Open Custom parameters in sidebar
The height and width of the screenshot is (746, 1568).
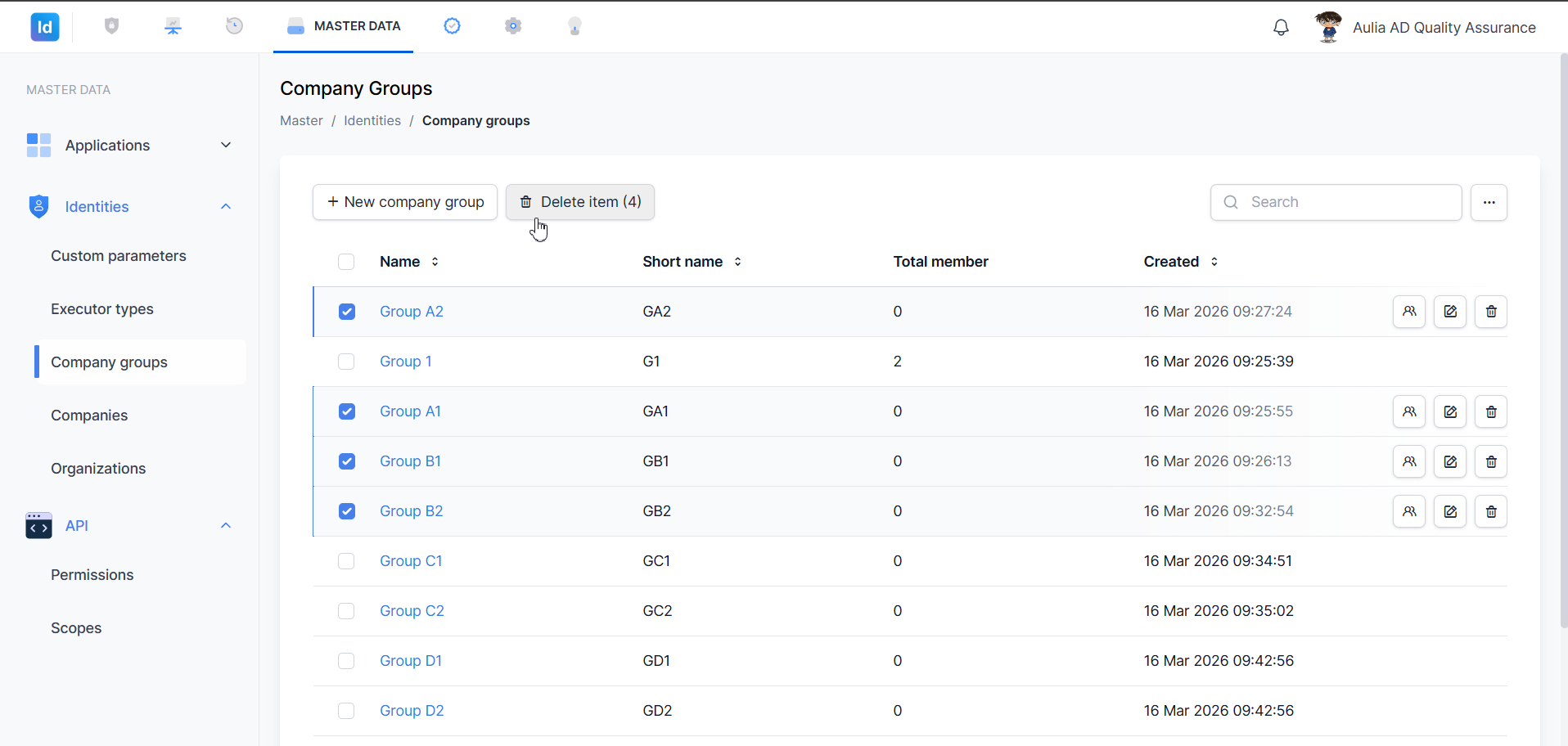pyautogui.click(x=119, y=256)
